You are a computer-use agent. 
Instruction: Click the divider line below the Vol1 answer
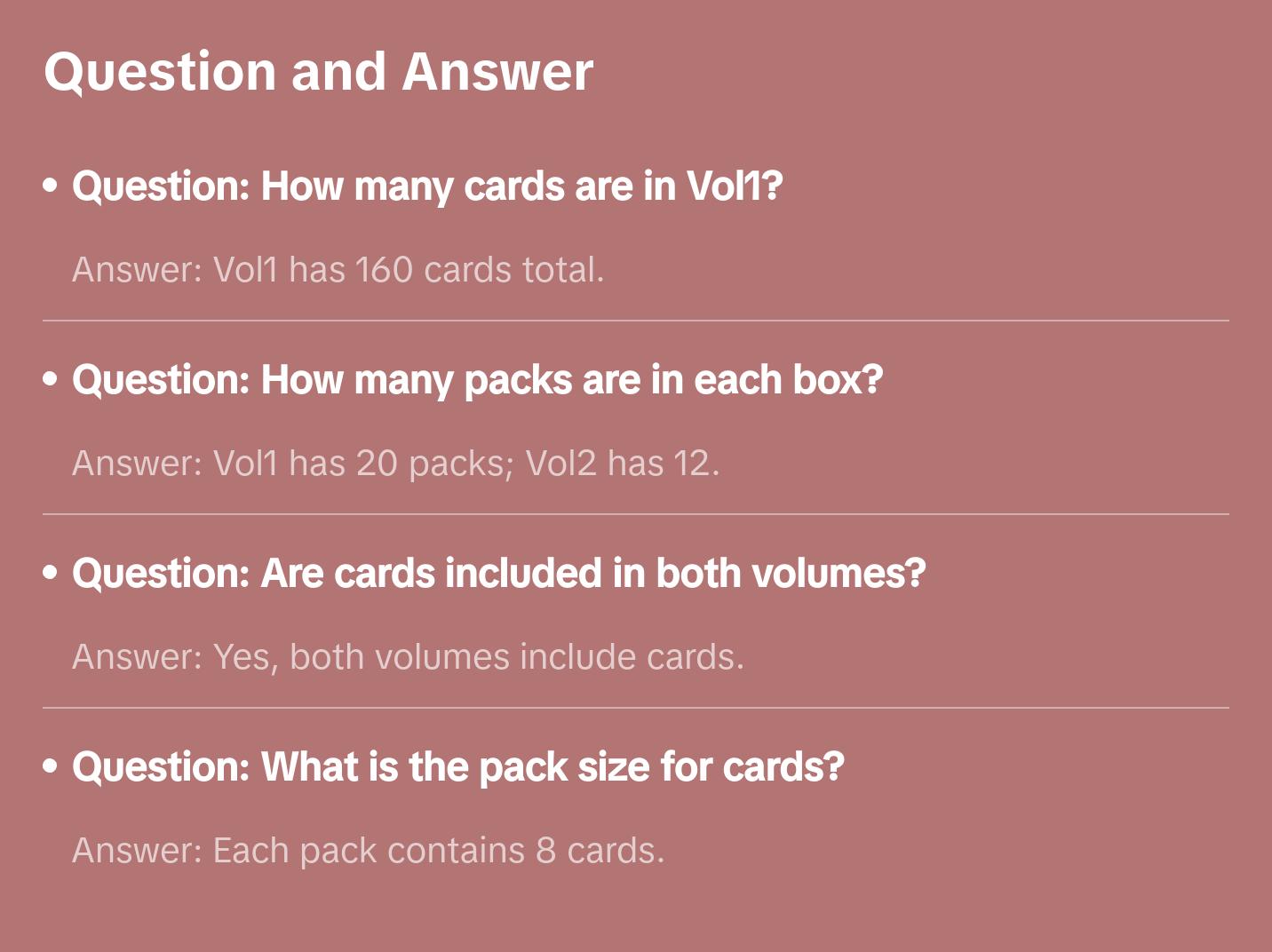tap(635, 321)
